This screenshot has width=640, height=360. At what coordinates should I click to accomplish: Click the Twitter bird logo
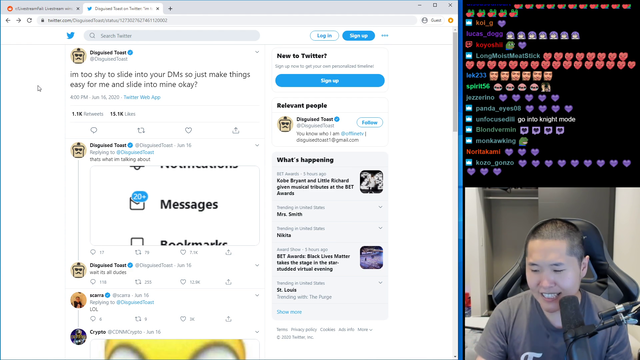point(71,36)
